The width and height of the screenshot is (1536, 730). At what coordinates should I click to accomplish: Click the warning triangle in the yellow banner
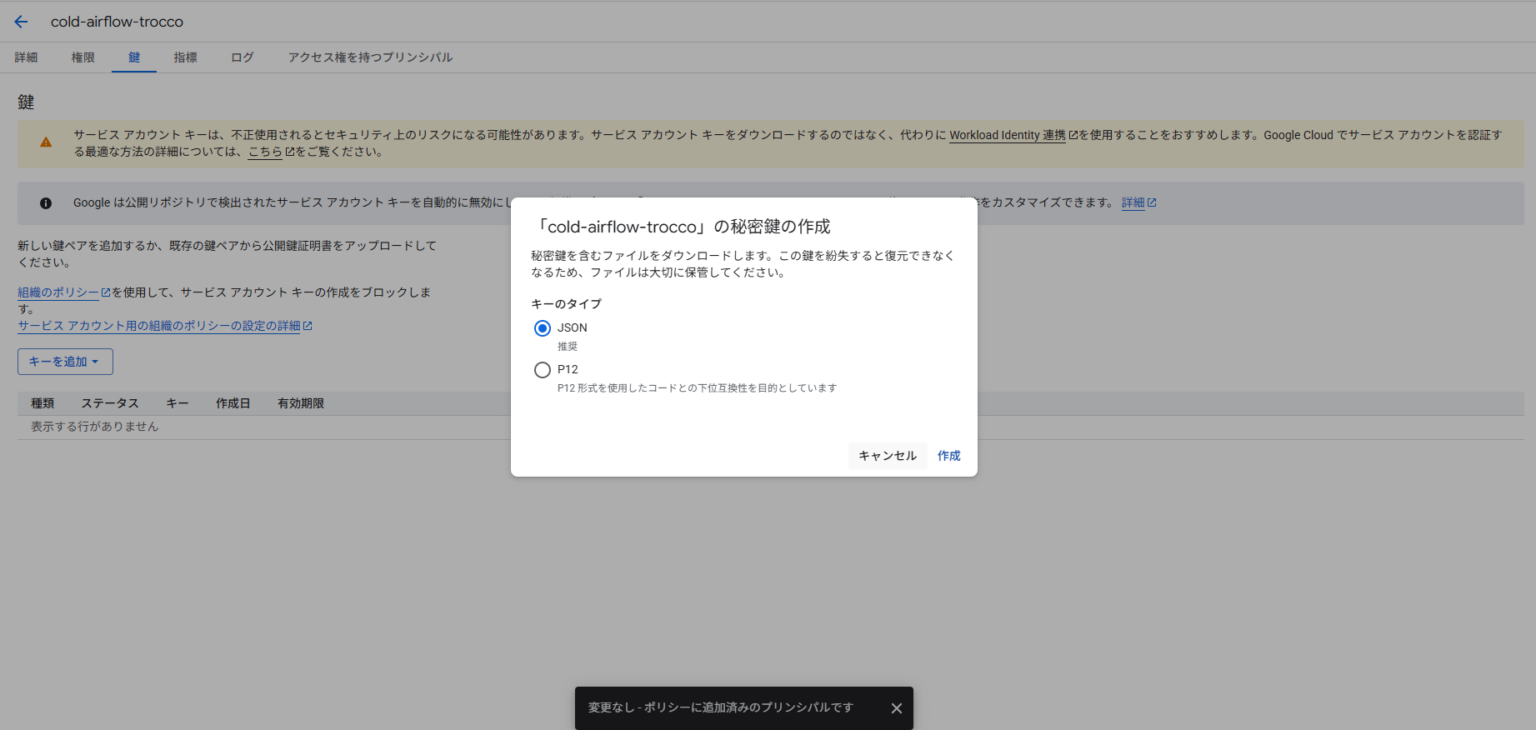tap(45, 141)
